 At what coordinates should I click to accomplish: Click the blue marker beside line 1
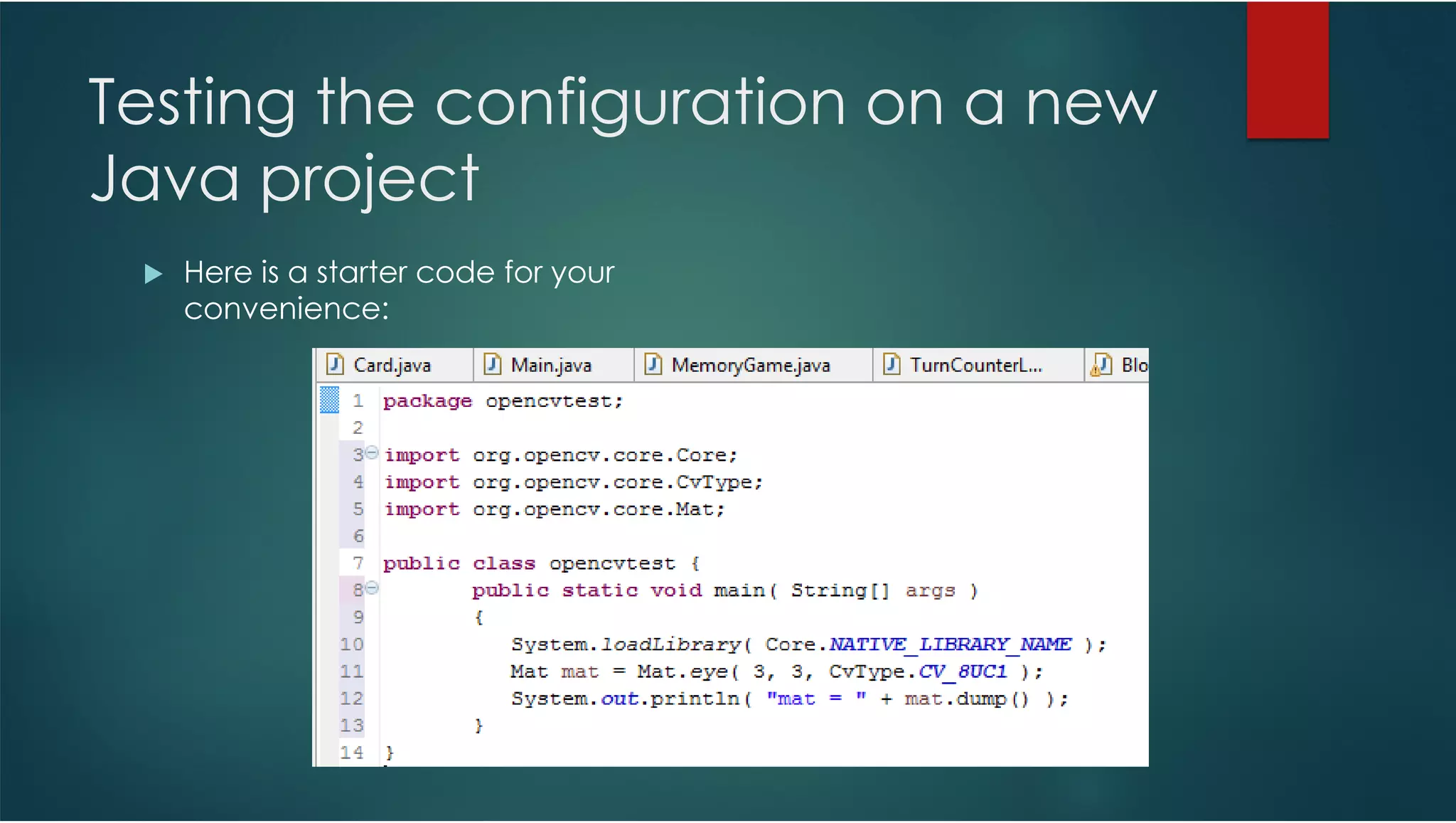pos(329,400)
